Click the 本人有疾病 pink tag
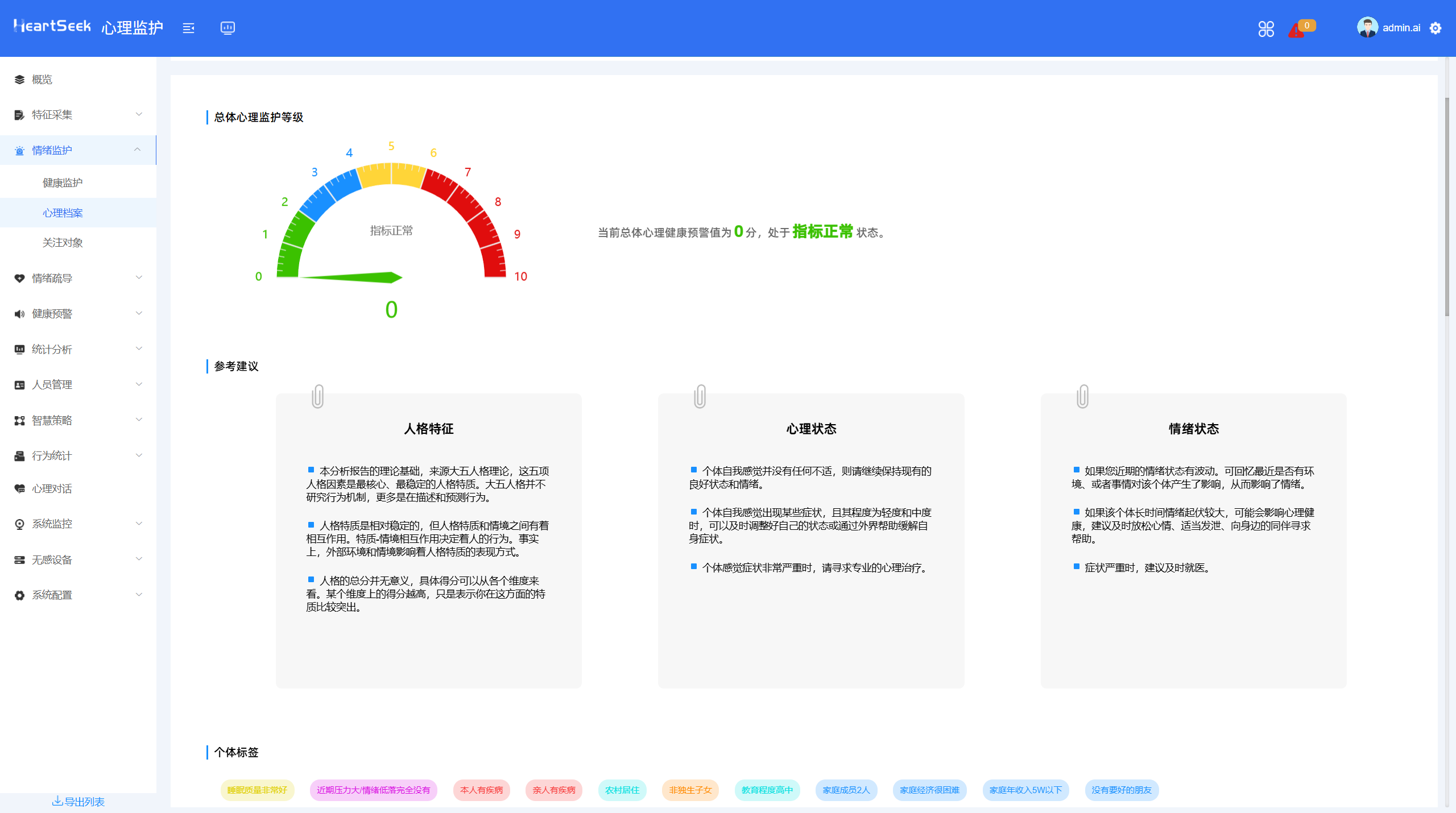Screen dimensions: 1456x813 (481, 790)
